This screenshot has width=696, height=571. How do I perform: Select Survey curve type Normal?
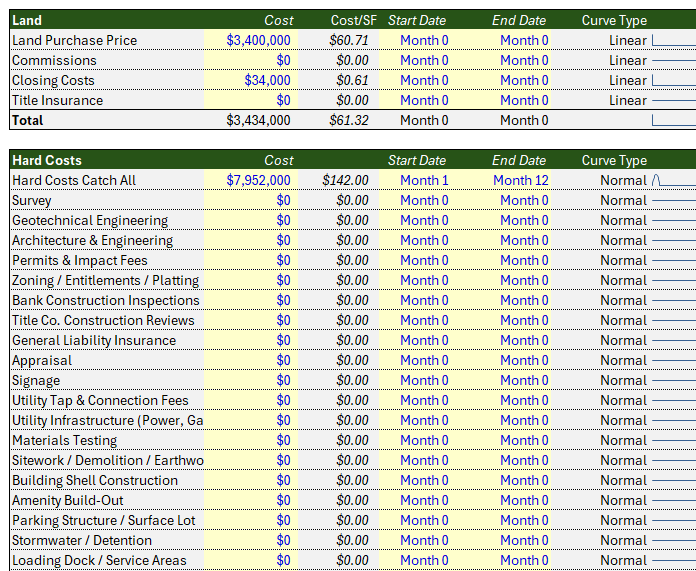(x=624, y=200)
